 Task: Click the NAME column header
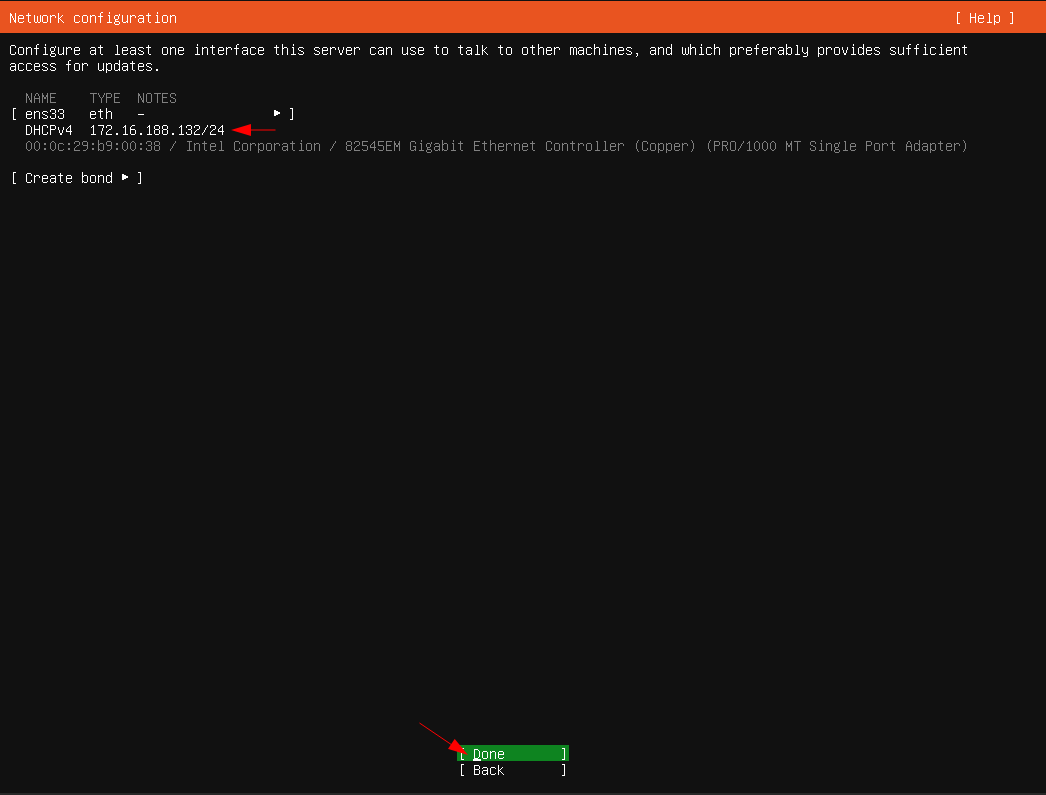[x=41, y=98]
